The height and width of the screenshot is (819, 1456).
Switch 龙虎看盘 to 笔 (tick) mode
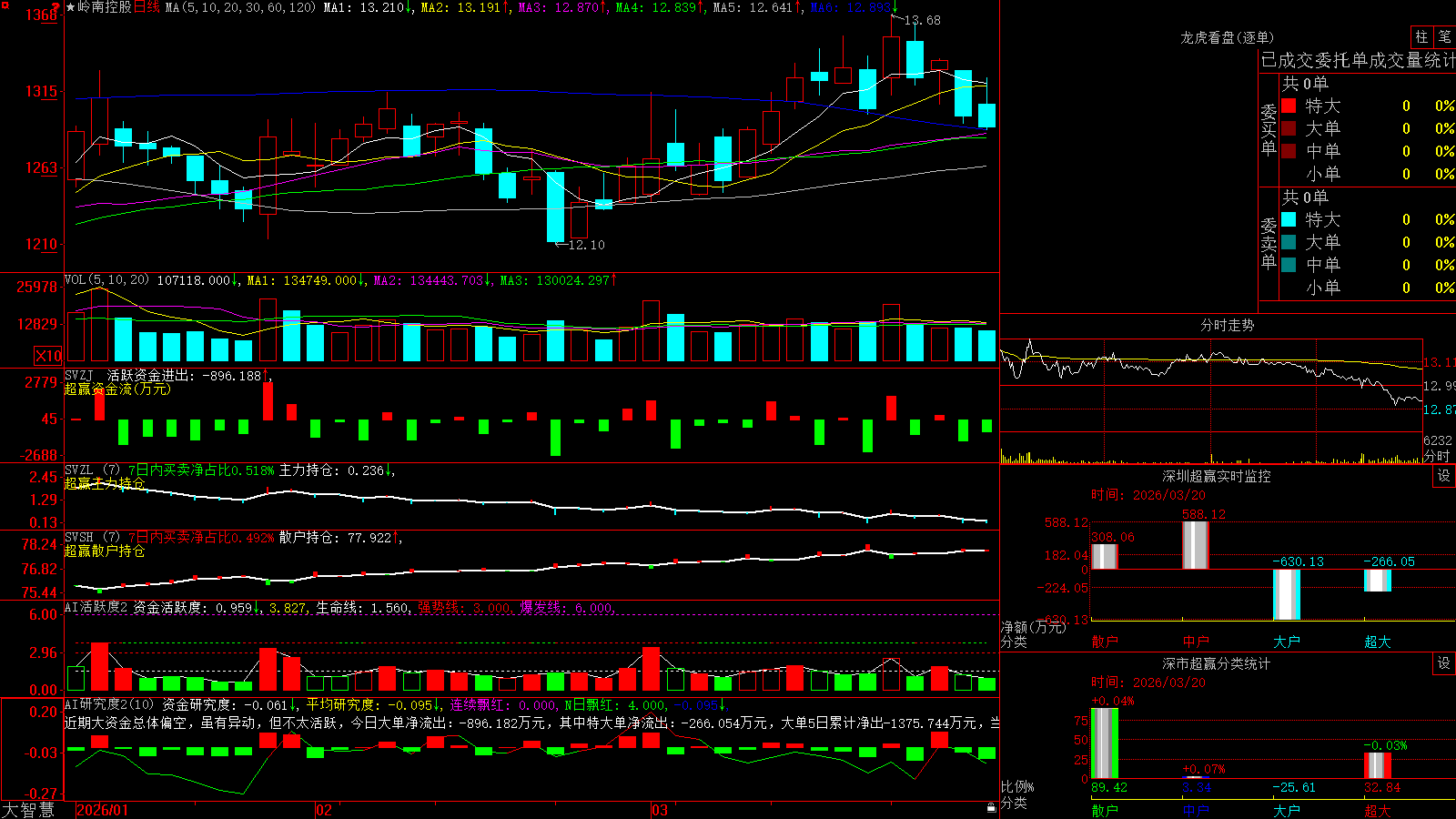point(1444,37)
